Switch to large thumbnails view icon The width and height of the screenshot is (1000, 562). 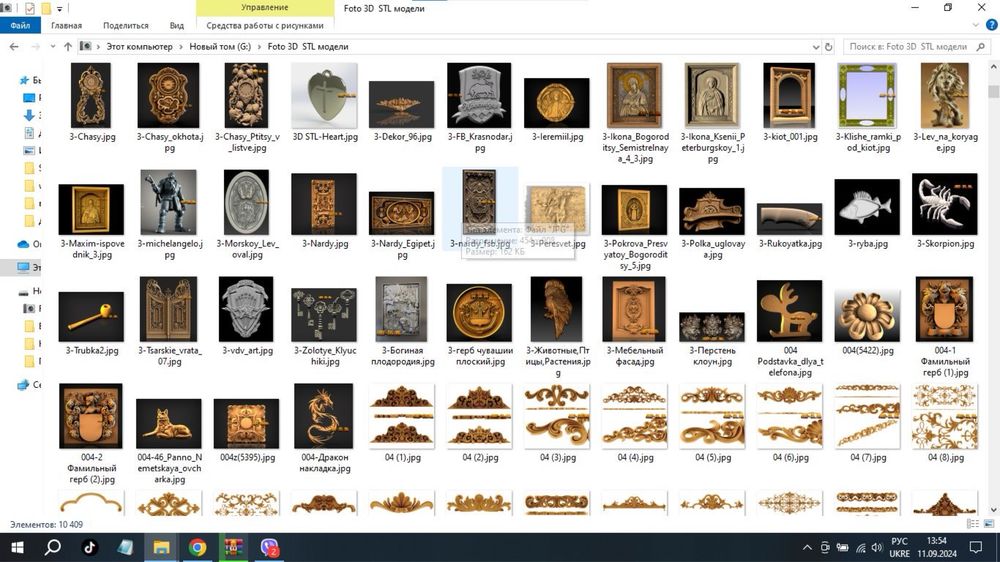989,524
